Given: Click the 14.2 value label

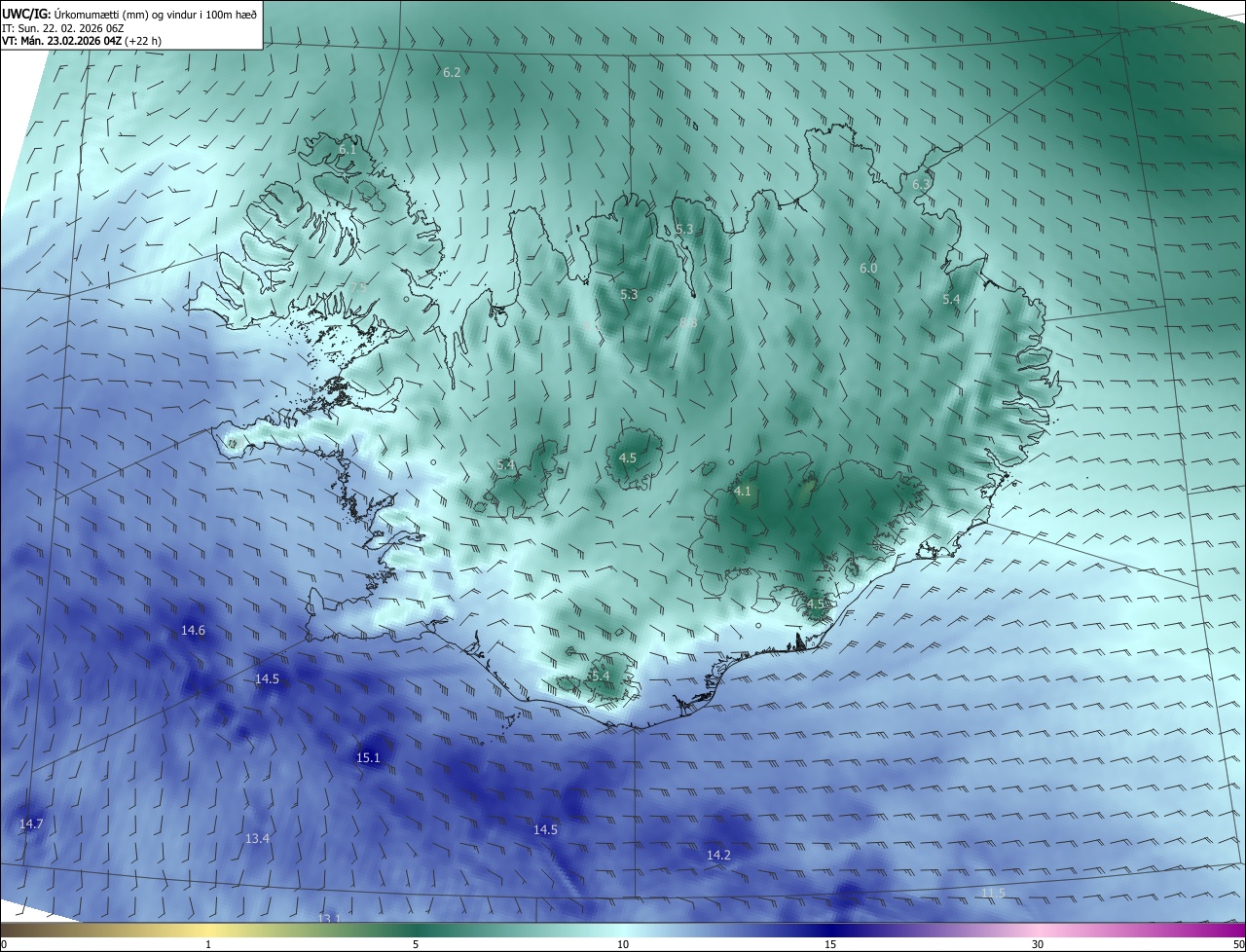Looking at the screenshot, I should (718, 855).
